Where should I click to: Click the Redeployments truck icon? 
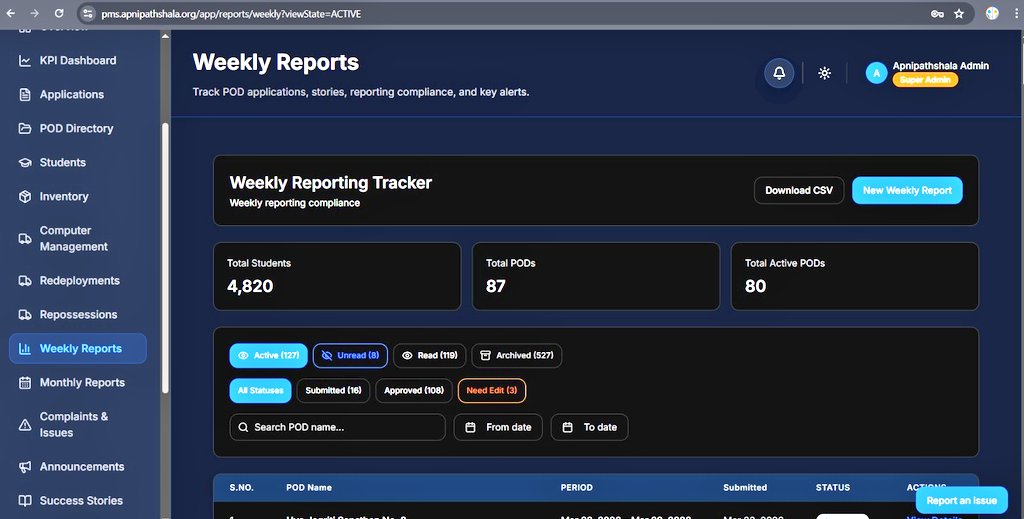25,281
